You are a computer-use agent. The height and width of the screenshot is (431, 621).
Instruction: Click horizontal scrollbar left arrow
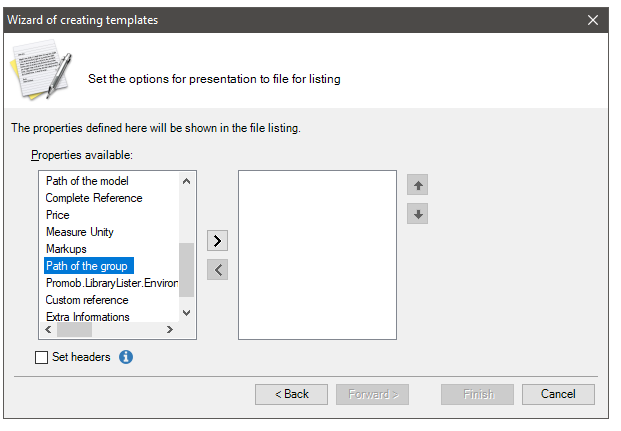pos(48,330)
